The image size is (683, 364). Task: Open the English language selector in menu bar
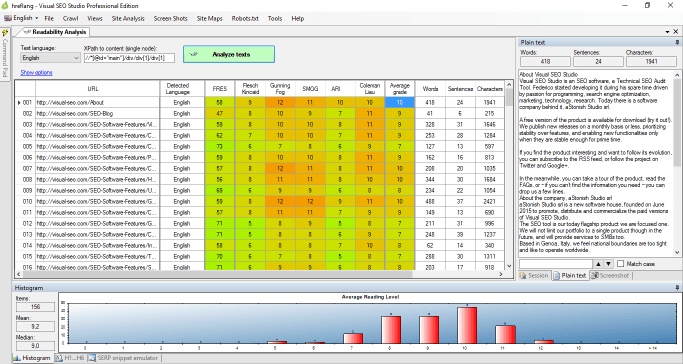21,18
